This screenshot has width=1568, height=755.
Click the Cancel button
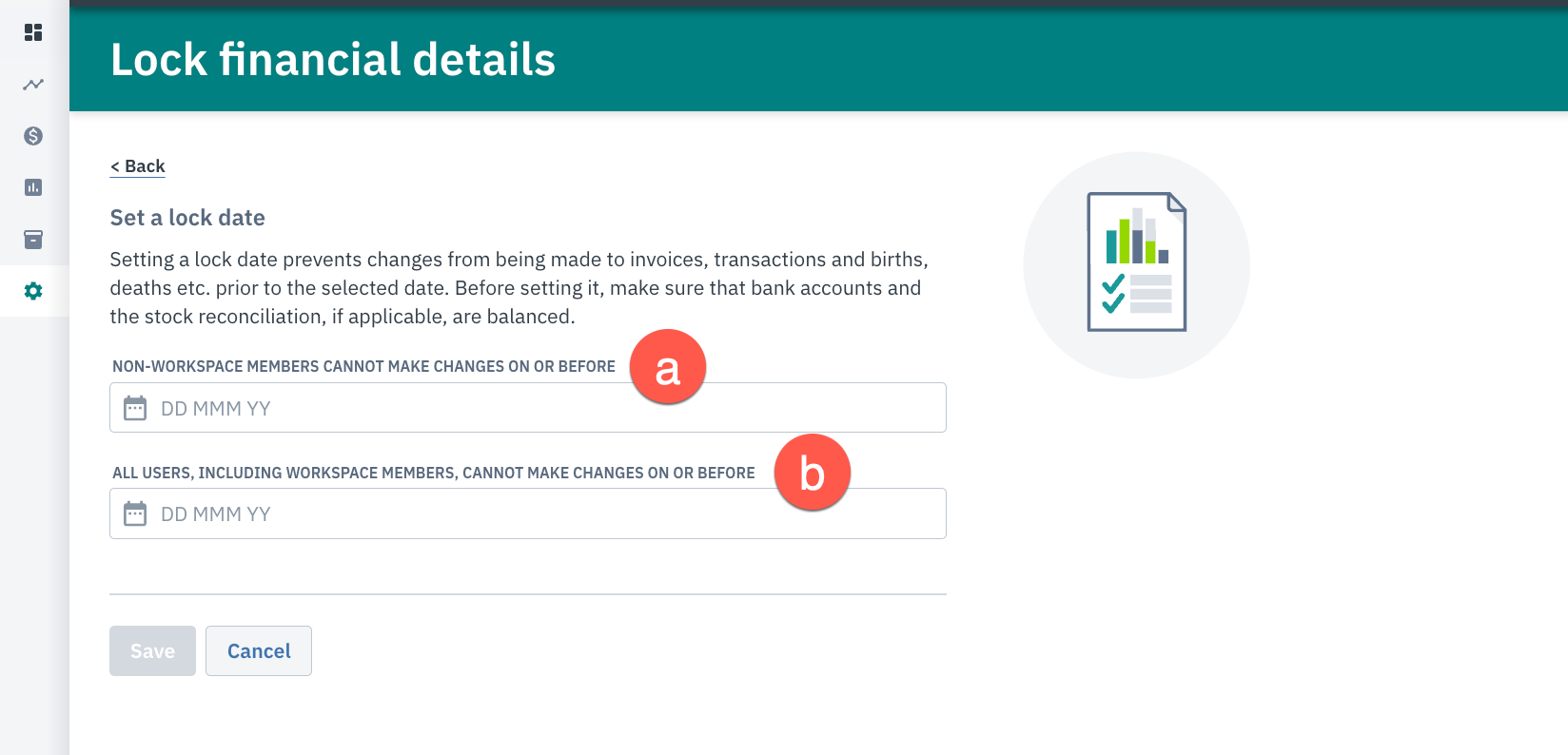pos(259,651)
